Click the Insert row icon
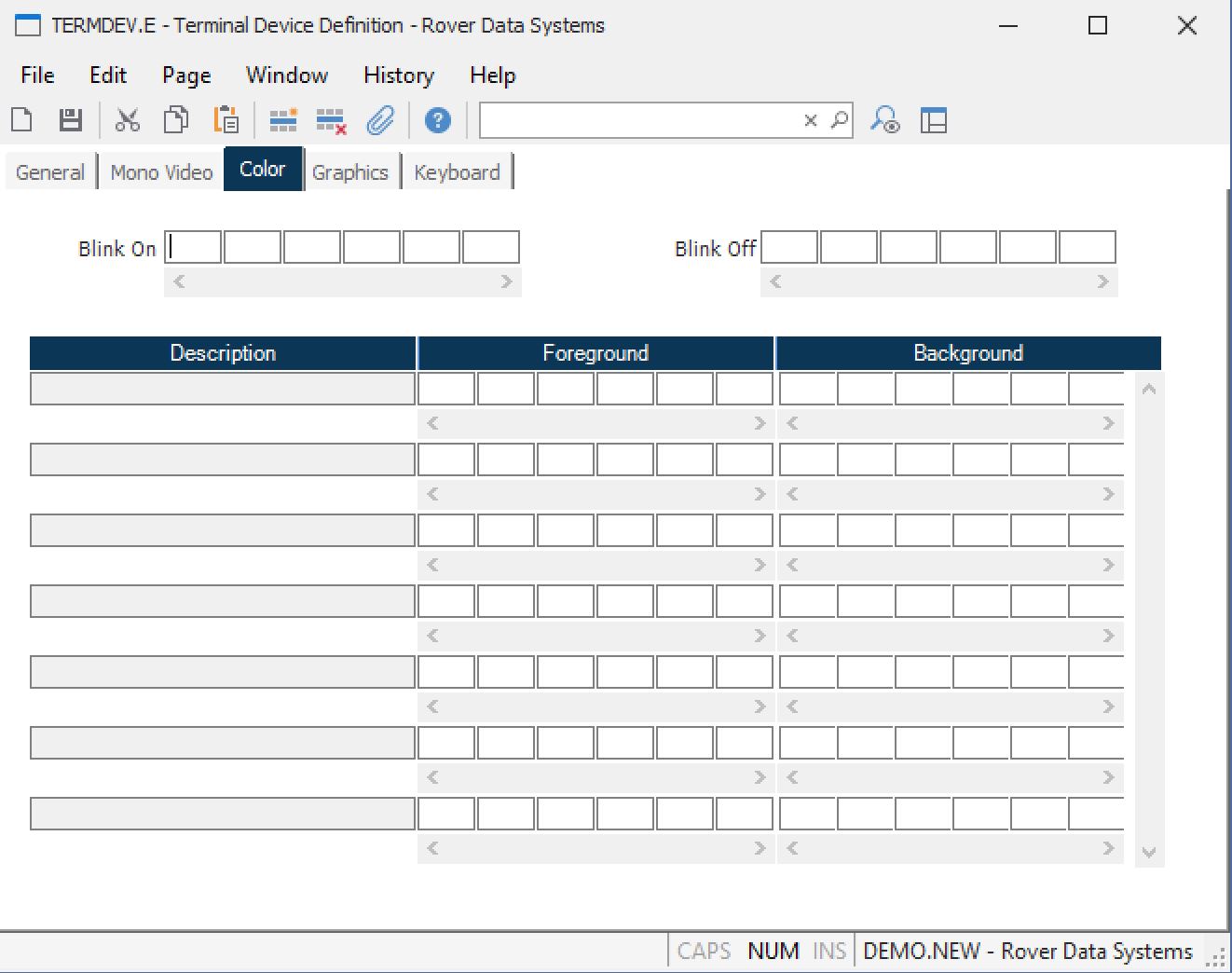1232x973 pixels. (282, 120)
